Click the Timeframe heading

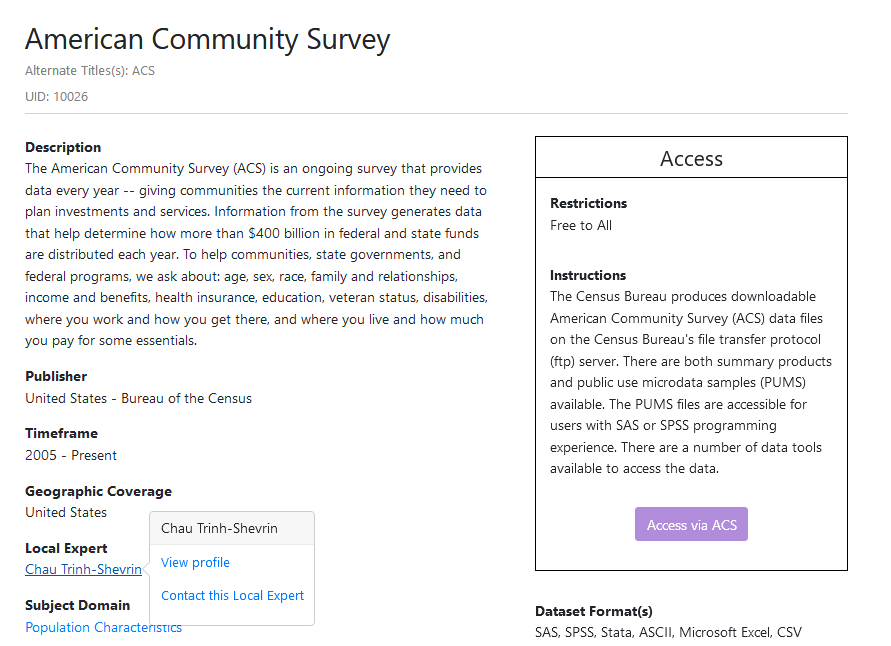[61, 433]
